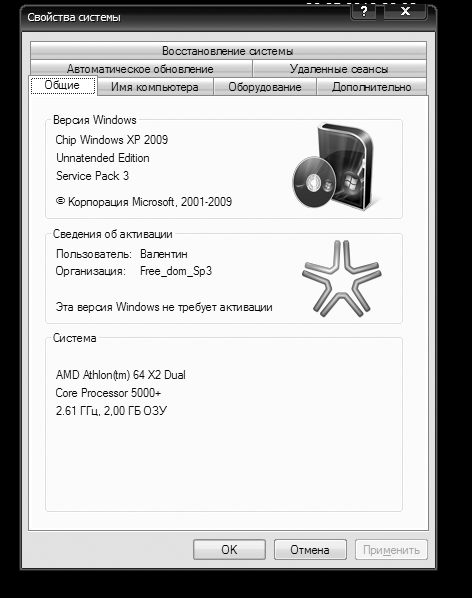The width and height of the screenshot is (472, 598).
Task: Switch to Автоматическое обновление tab
Action: (140, 69)
